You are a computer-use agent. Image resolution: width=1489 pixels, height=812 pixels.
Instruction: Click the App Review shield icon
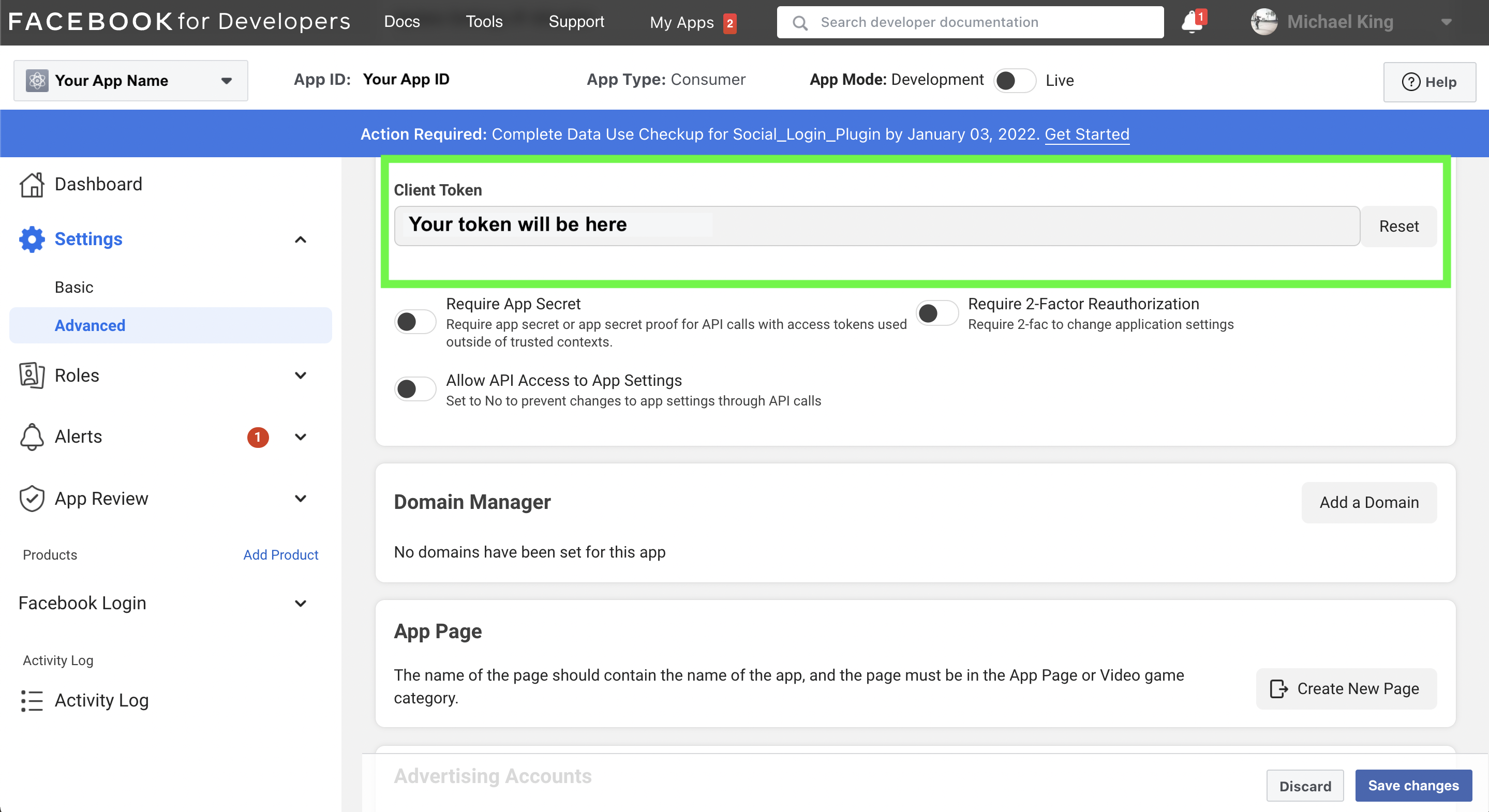[31, 498]
